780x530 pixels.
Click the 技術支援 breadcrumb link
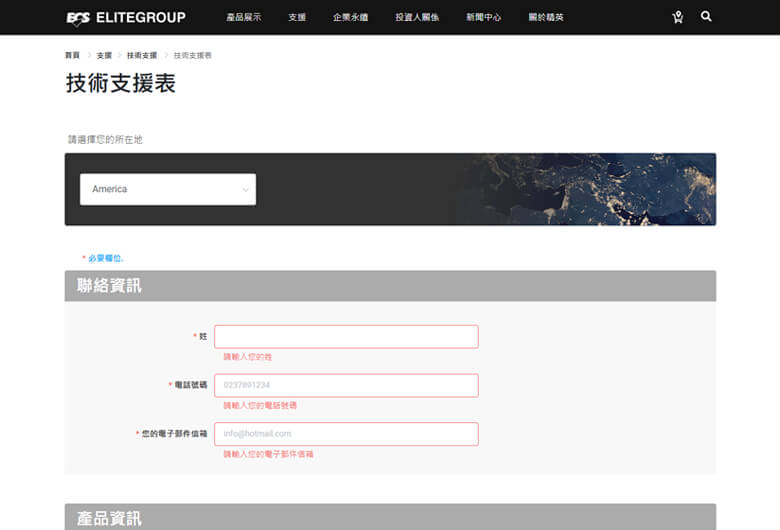[x=142, y=55]
